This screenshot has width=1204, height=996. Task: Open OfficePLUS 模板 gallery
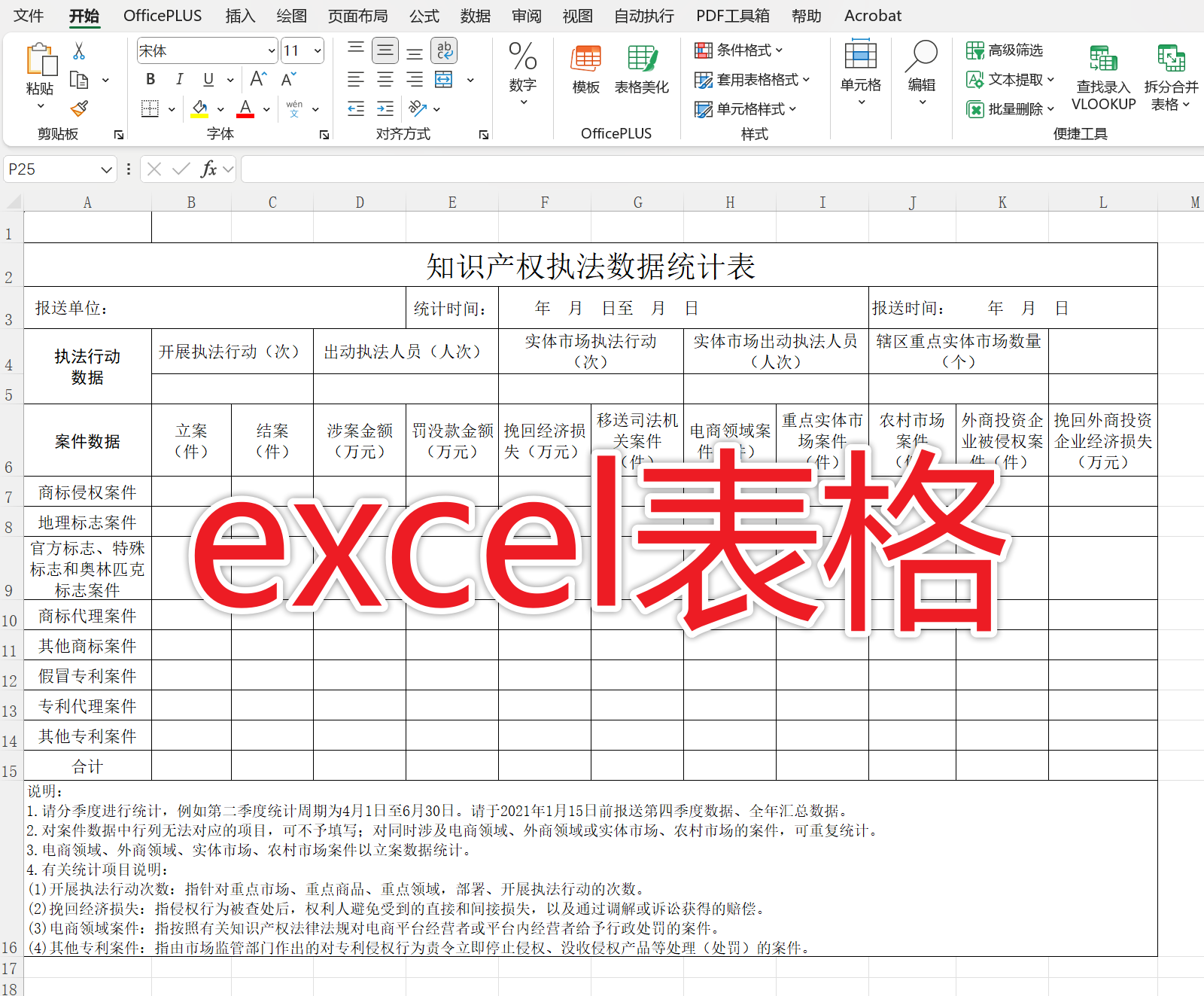586,68
